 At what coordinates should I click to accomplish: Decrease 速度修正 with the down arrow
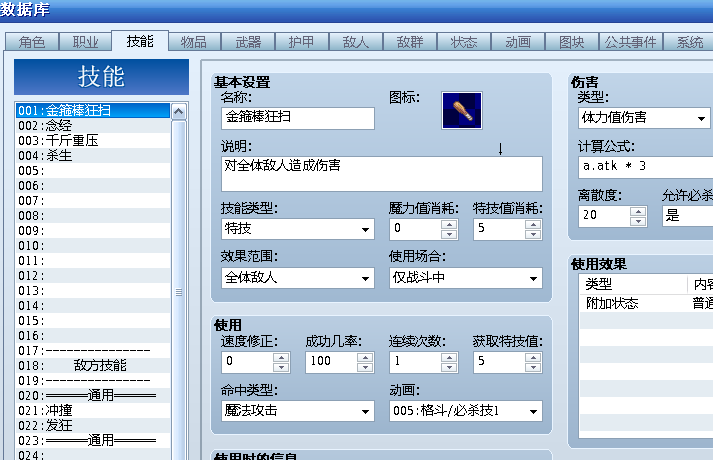coord(281,367)
